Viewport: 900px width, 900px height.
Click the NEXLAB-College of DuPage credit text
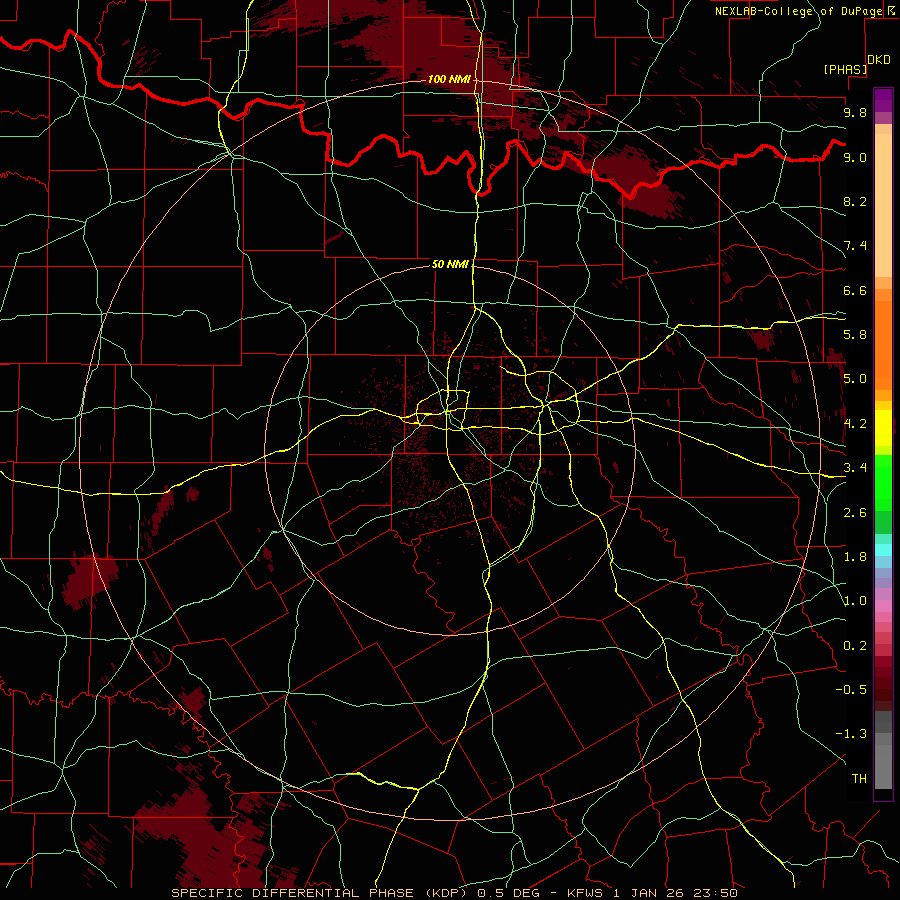(x=799, y=11)
